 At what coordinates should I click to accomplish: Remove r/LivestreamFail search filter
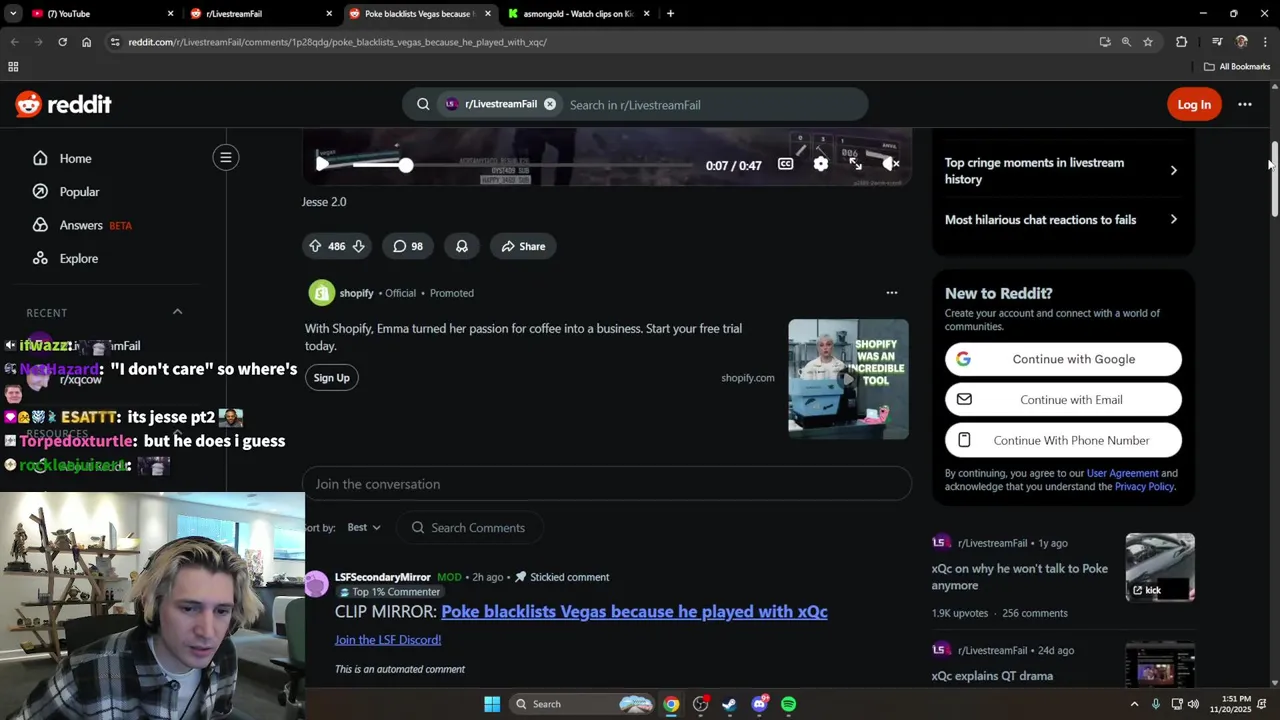pyautogui.click(x=550, y=104)
